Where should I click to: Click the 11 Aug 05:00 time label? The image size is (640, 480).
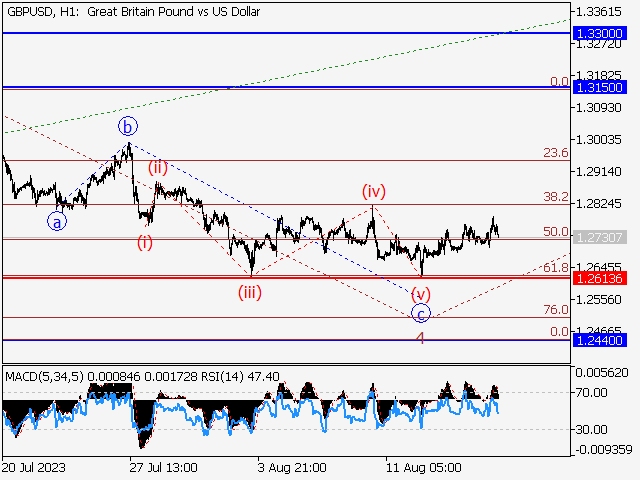point(424,467)
